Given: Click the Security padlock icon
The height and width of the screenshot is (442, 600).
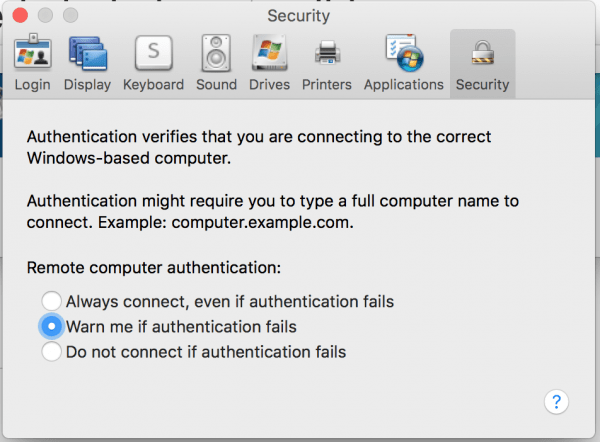Looking at the screenshot, I should point(483,52).
